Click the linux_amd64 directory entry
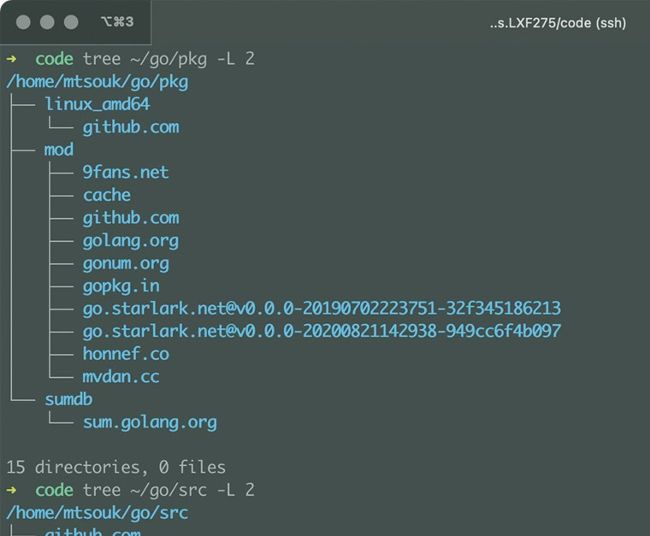Screen dimensions: 650x536 tap(97, 104)
